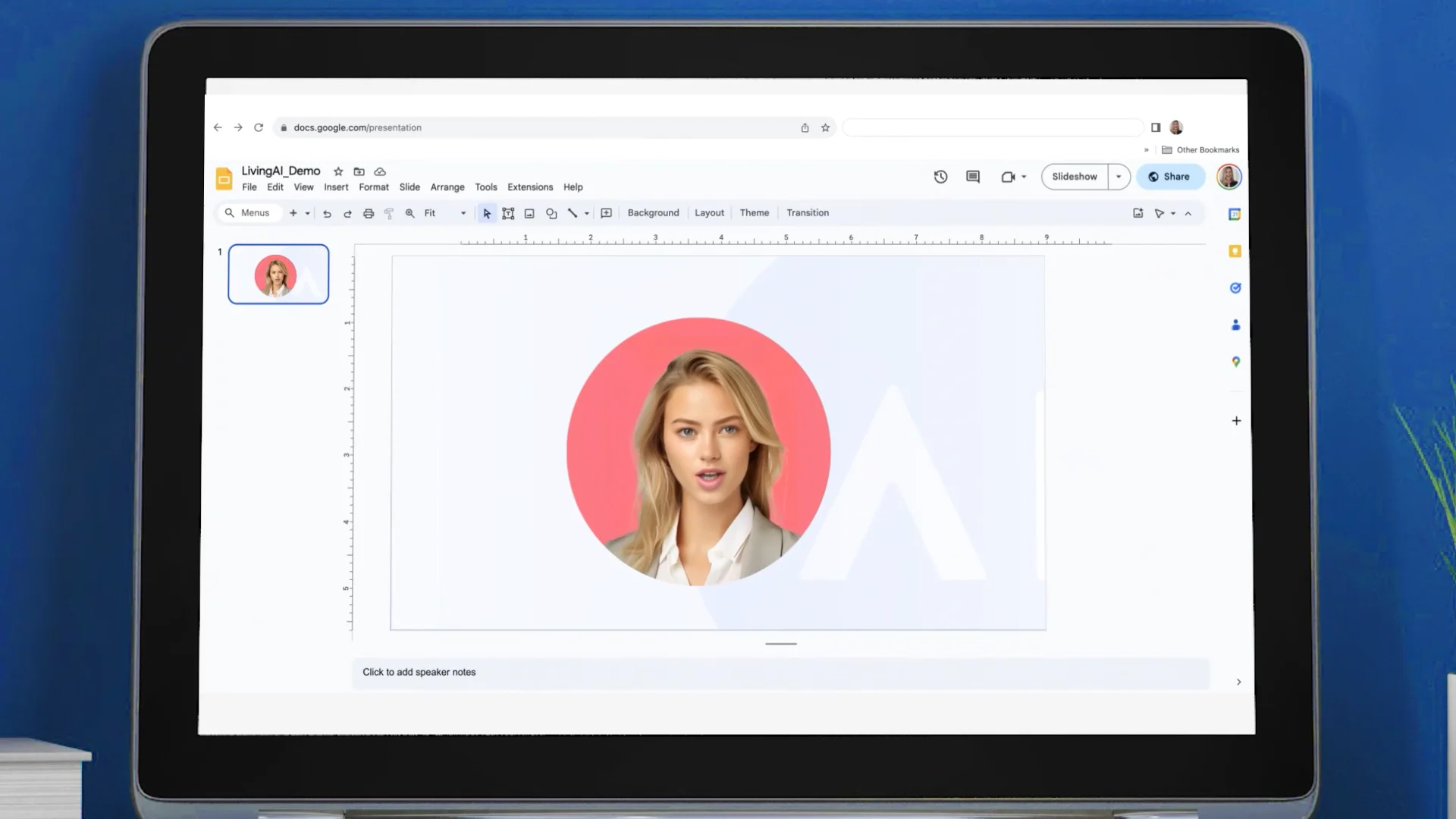Open the Arrange menu
The width and height of the screenshot is (1456, 819).
(447, 187)
